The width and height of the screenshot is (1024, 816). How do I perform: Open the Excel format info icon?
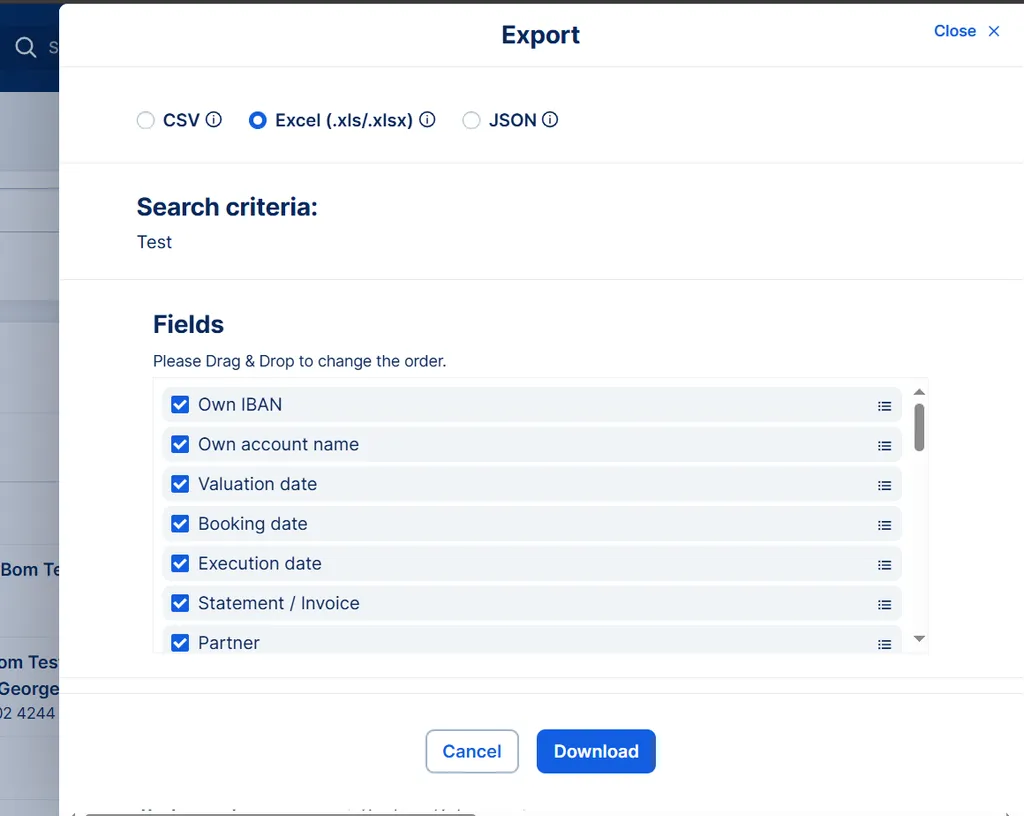point(427,119)
